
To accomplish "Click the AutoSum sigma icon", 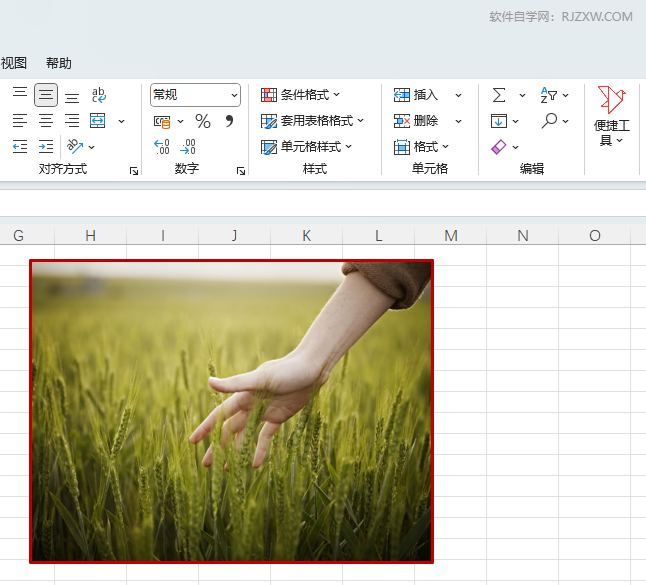I will pos(499,95).
